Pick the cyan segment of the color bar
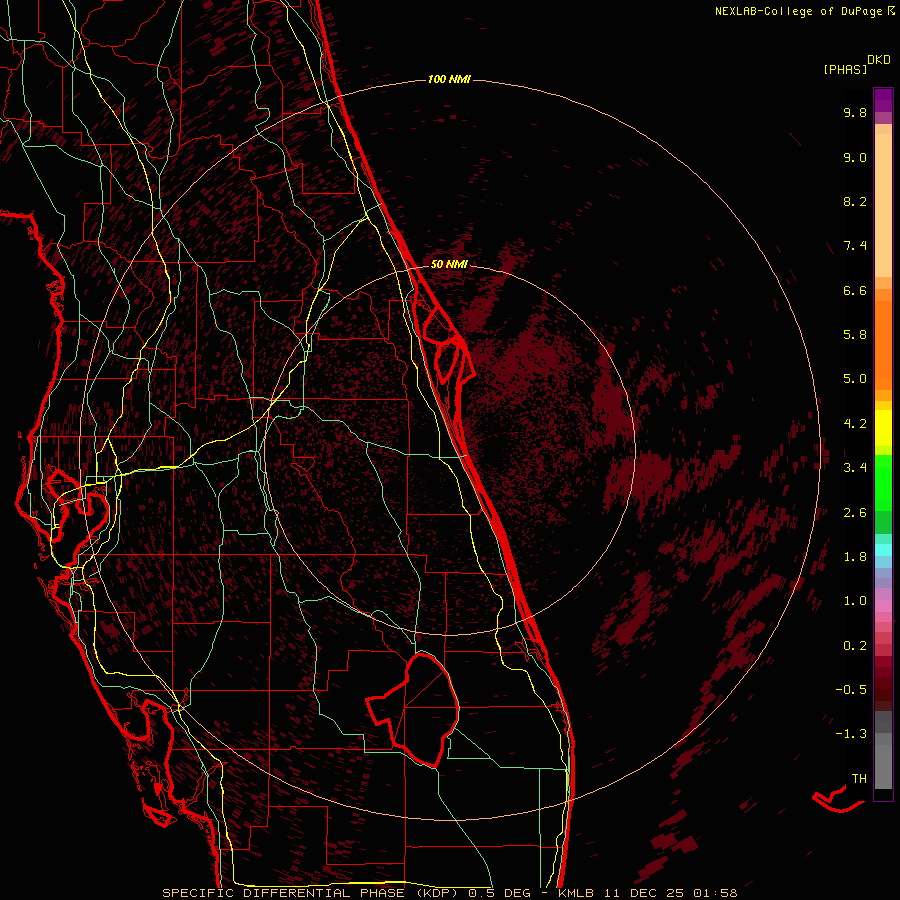900x900 pixels. tap(883, 549)
